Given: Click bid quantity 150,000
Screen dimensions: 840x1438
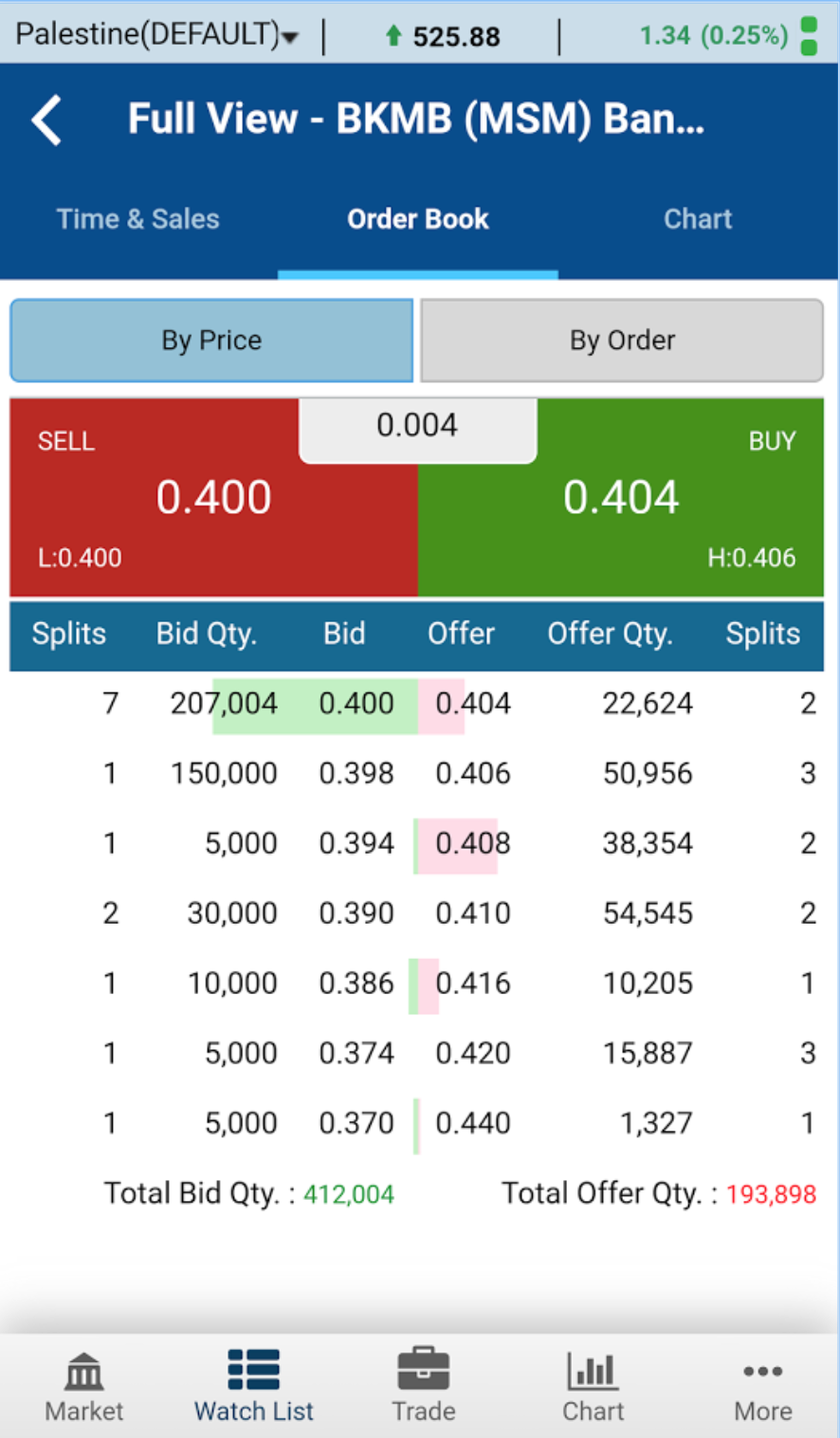Looking at the screenshot, I should (x=224, y=774).
